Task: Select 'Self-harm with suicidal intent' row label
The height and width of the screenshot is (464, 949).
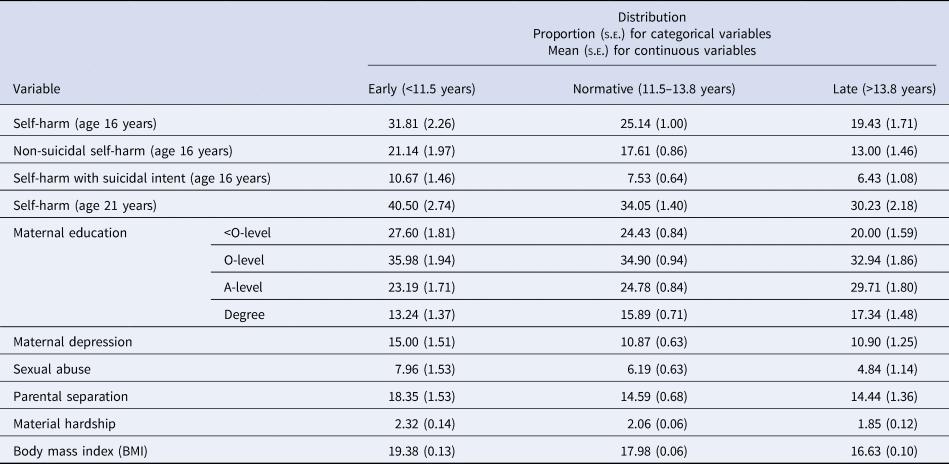Action: 142,178
